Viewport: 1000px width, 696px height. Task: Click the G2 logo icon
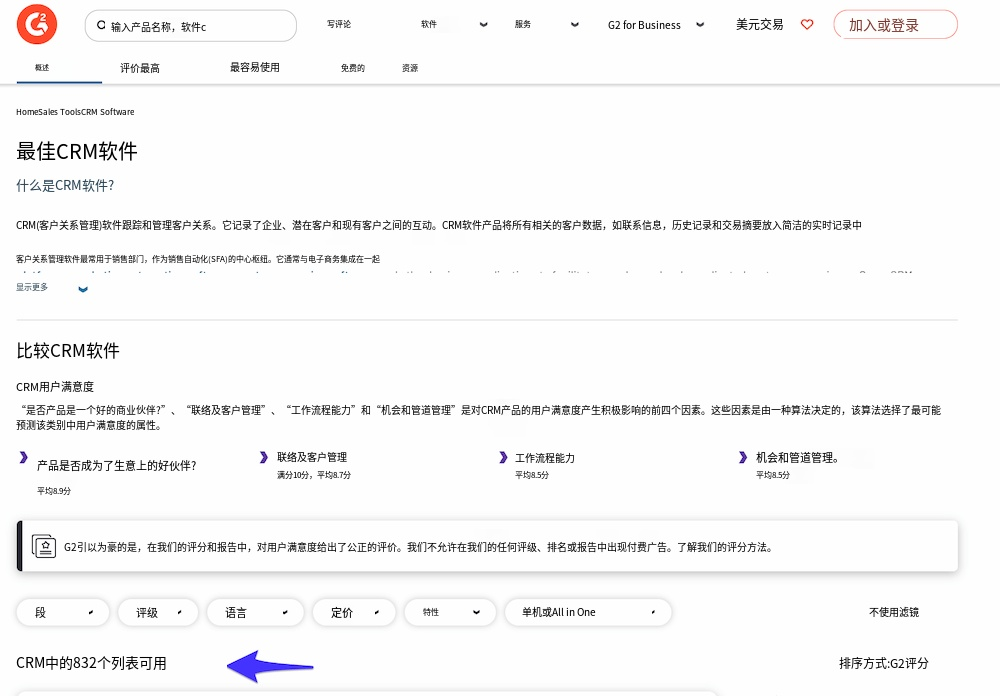click(x=37, y=24)
